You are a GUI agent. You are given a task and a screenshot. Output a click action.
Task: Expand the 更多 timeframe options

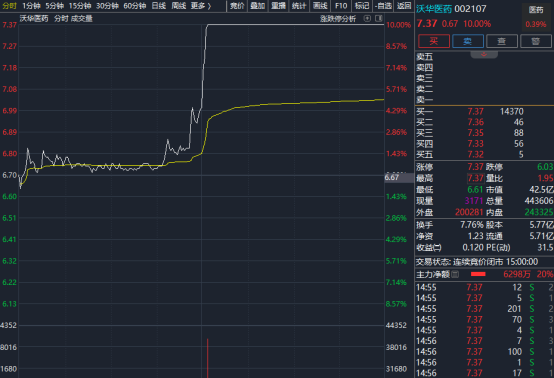(x=201, y=6)
